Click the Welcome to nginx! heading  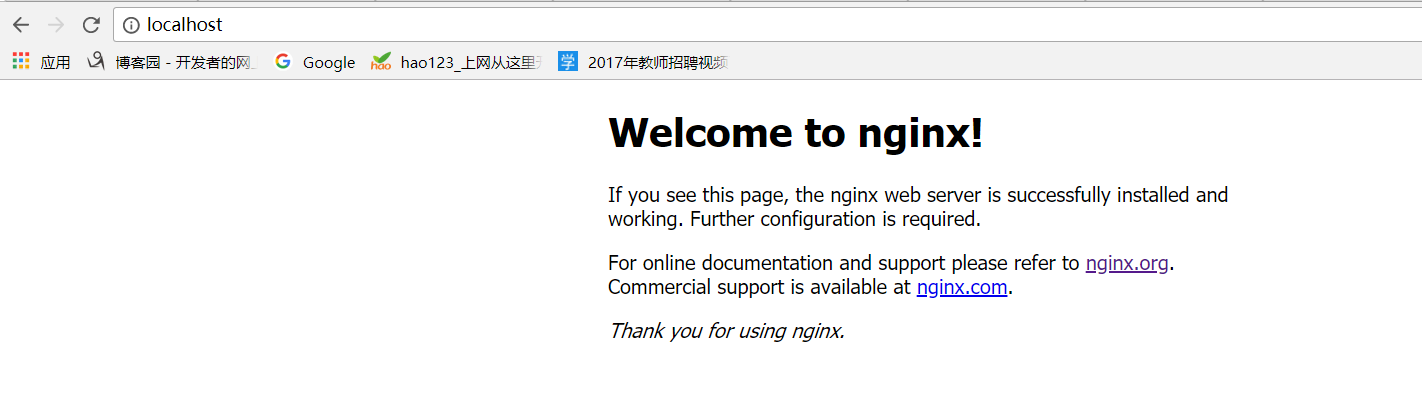click(x=796, y=132)
